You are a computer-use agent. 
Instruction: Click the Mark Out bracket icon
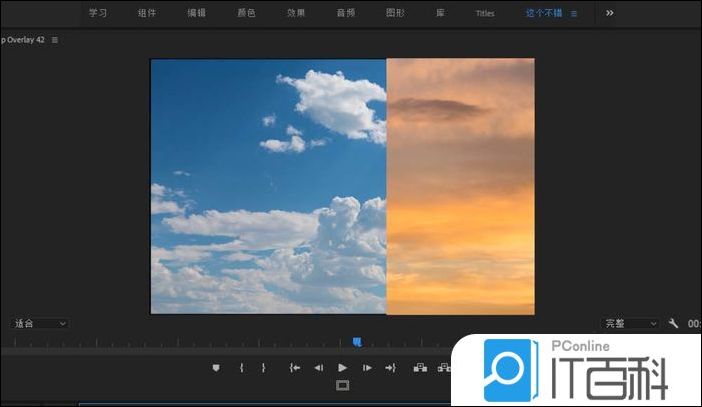(264, 368)
